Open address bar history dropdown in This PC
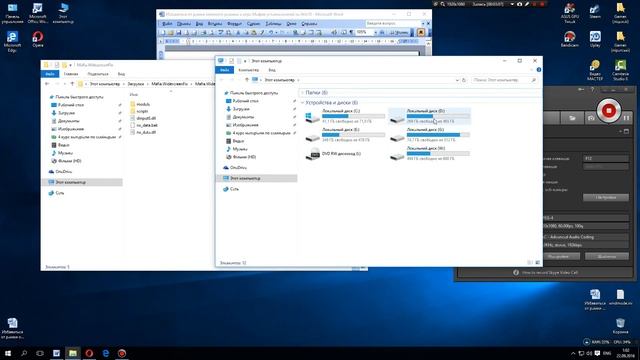This screenshot has width=640, height=360. (x=457, y=80)
